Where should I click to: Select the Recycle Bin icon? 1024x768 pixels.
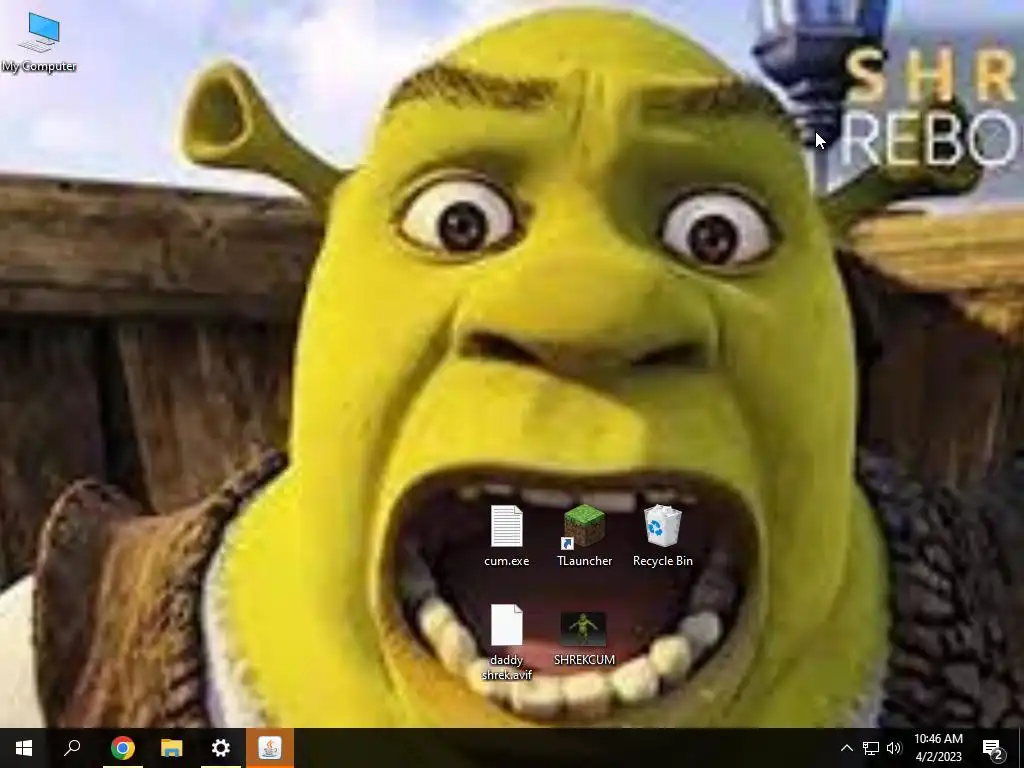[x=663, y=526]
